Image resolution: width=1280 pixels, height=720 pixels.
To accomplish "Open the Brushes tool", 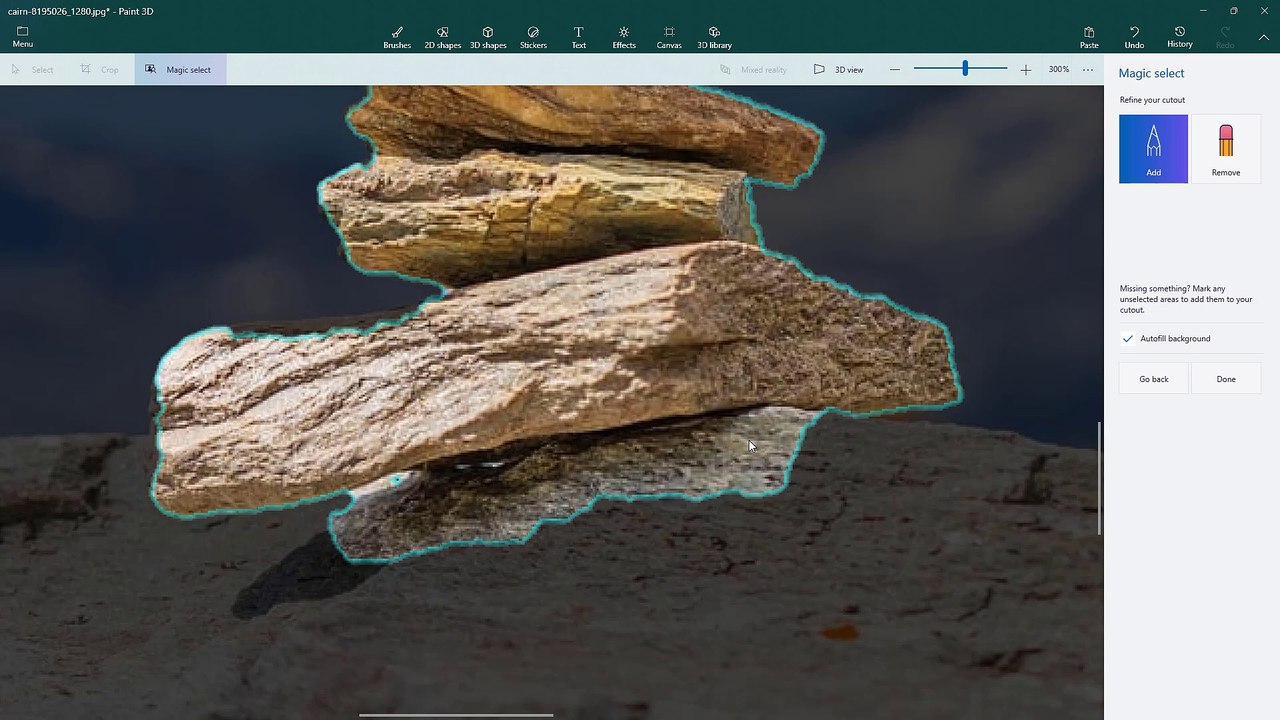I will click(x=397, y=38).
